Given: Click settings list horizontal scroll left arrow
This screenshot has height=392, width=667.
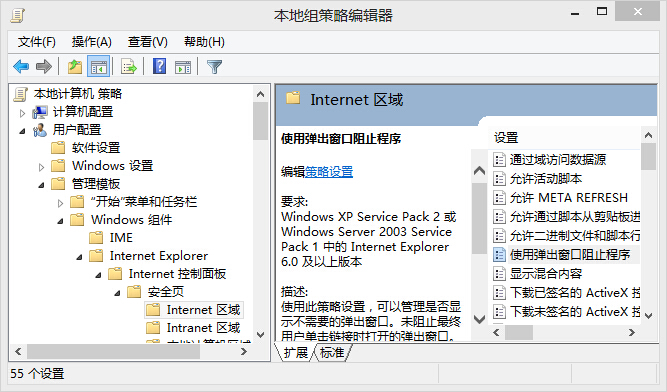Looking at the screenshot, I should pyautogui.click(x=496, y=332).
